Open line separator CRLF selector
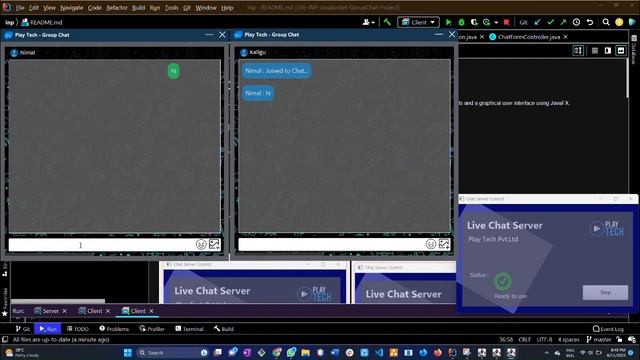Viewport: 640px width, 360px height. click(524, 340)
